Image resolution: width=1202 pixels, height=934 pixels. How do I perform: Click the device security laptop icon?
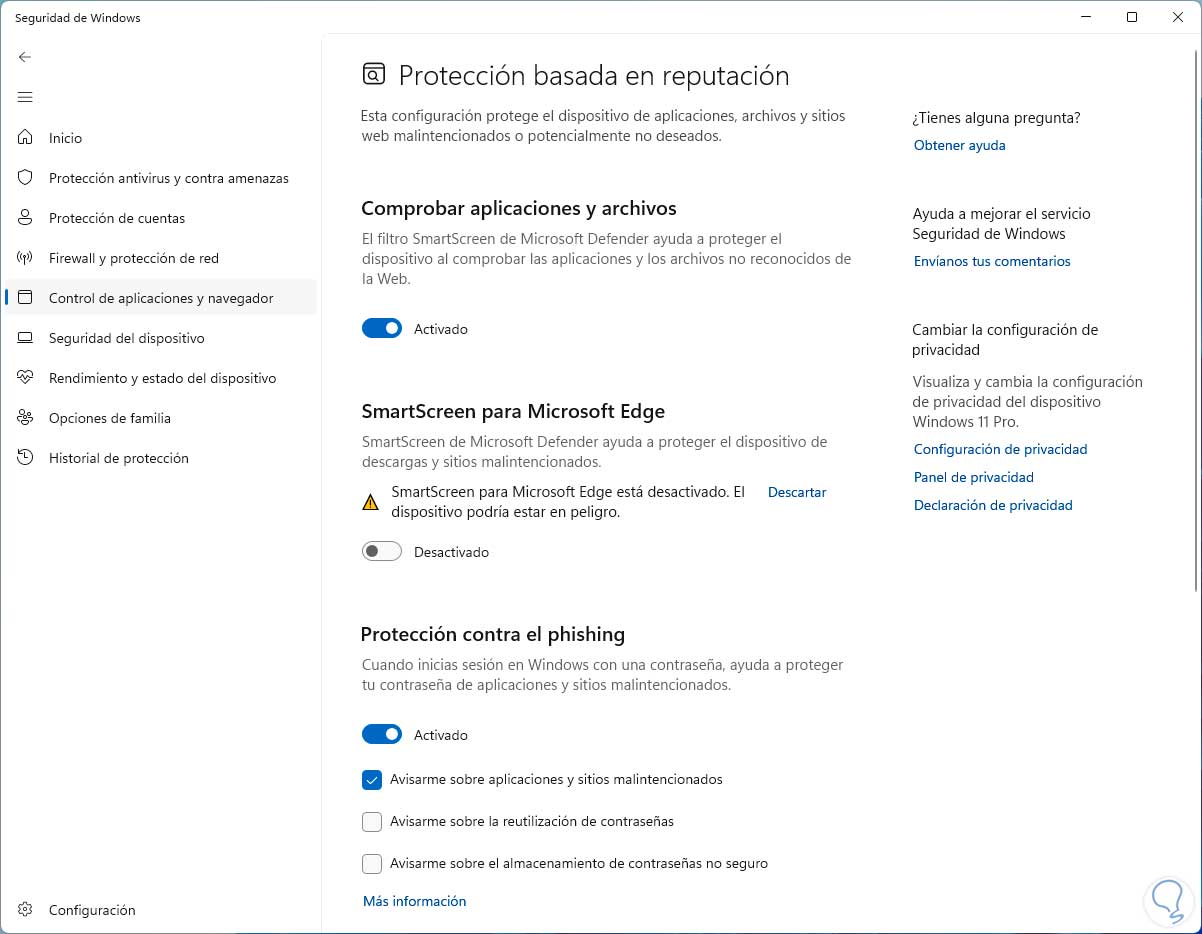click(26, 338)
